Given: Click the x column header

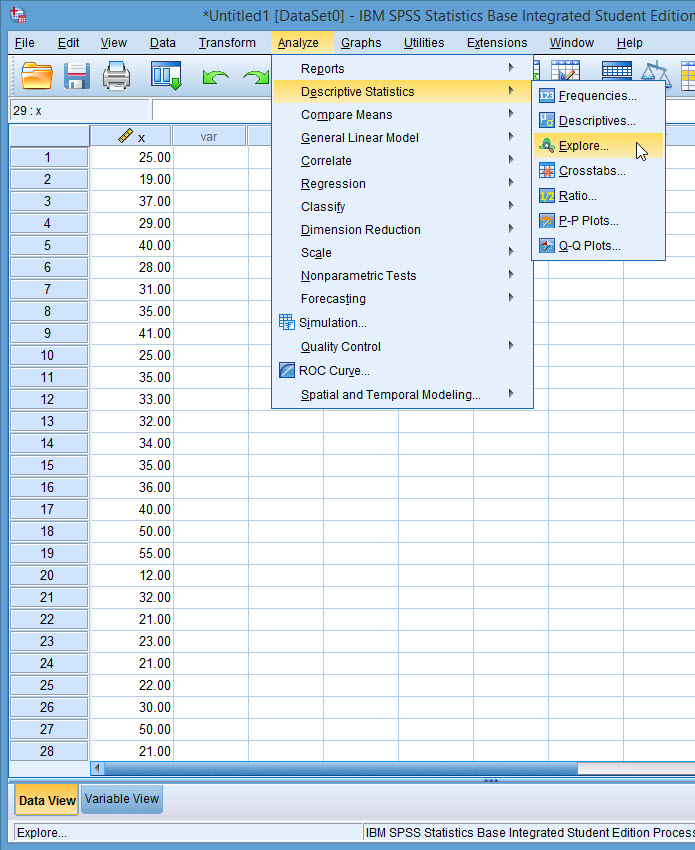Looking at the screenshot, I should (131, 136).
